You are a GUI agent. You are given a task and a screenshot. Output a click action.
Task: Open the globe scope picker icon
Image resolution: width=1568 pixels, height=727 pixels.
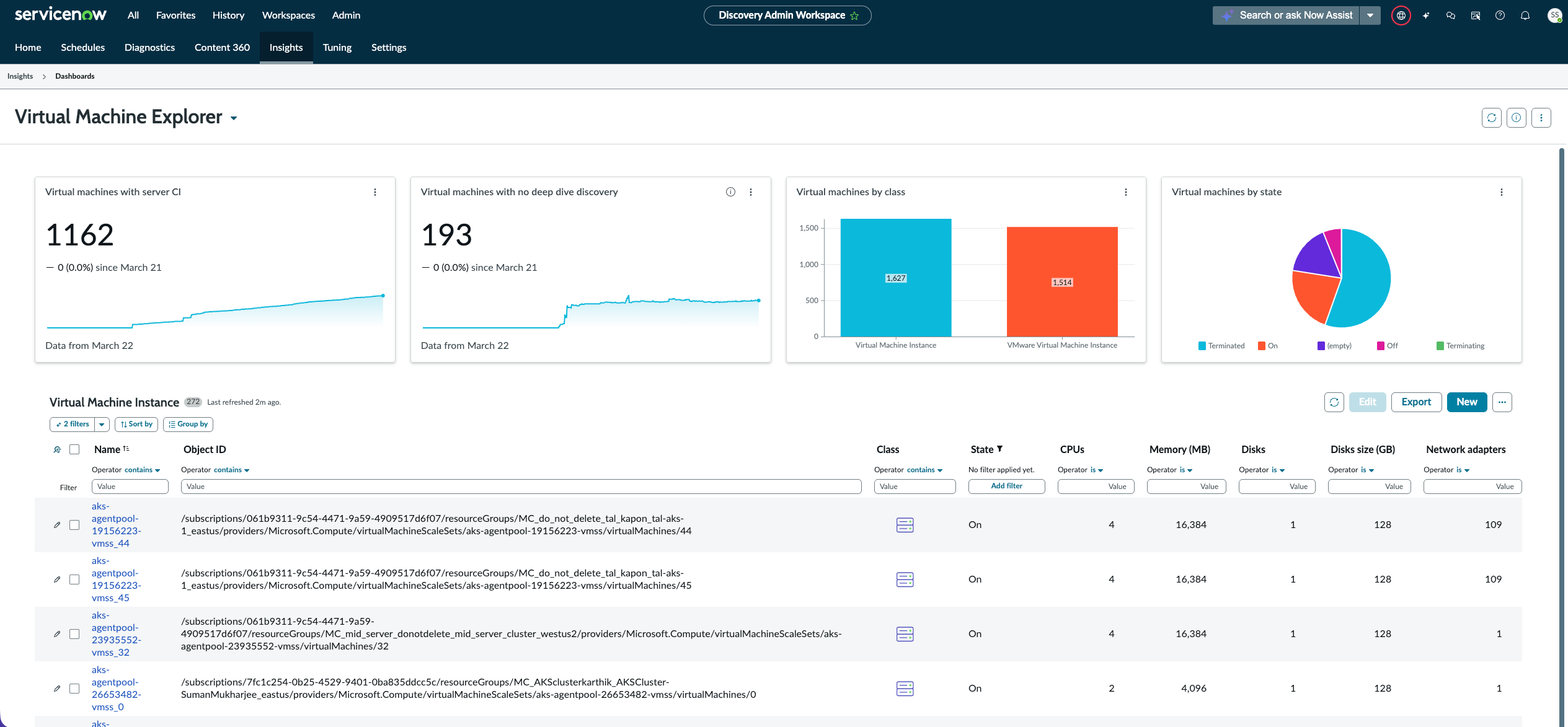(x=1401, y=15)
